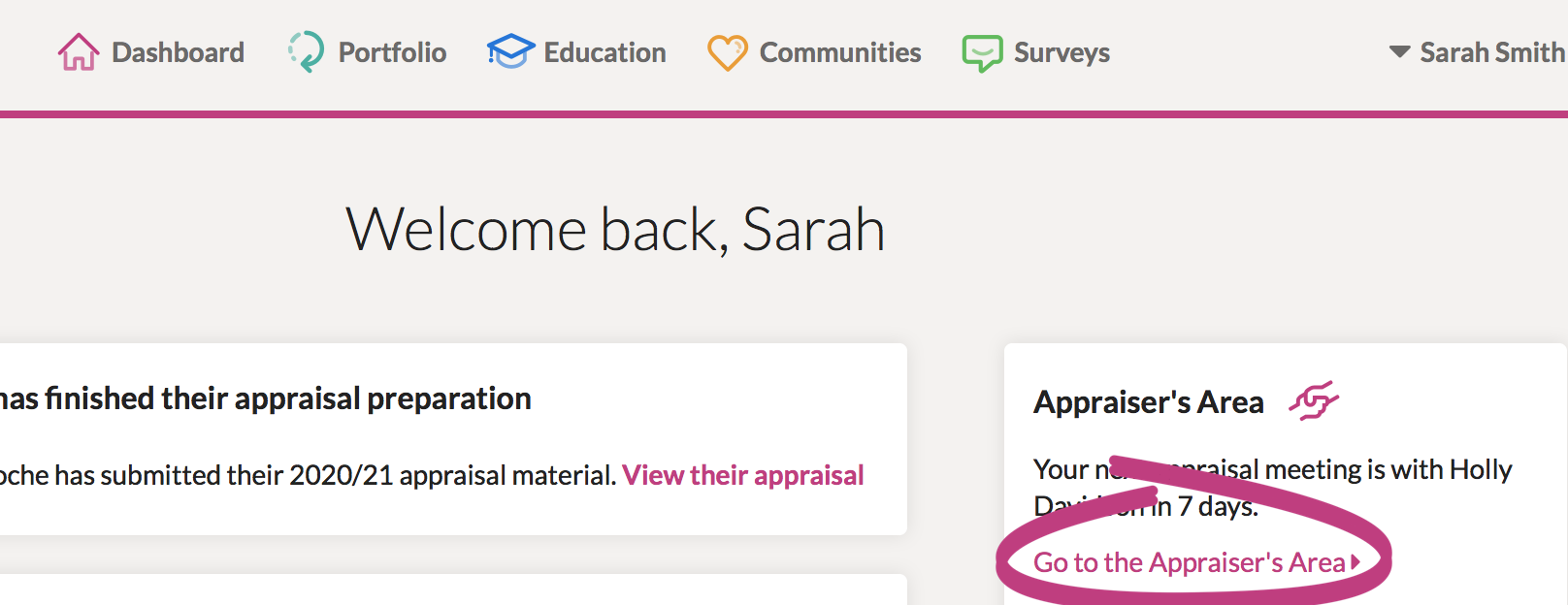This screenshot has height=605, width=1568.
Task: Click the small arrow after Appraiser's Area link
Action: [x=1356, y=562]
